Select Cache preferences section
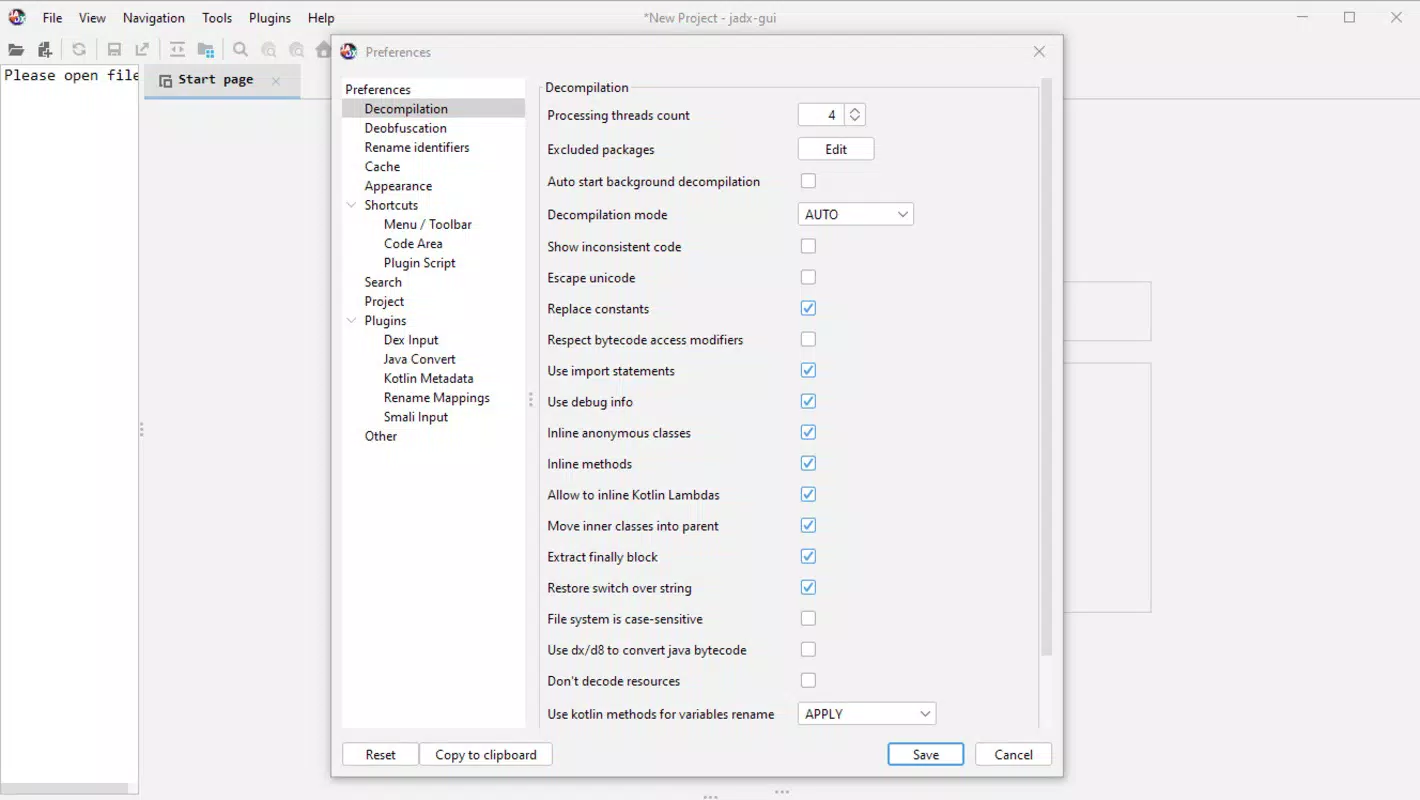This screenshot has width=1420, height=800. pos(382,166)
